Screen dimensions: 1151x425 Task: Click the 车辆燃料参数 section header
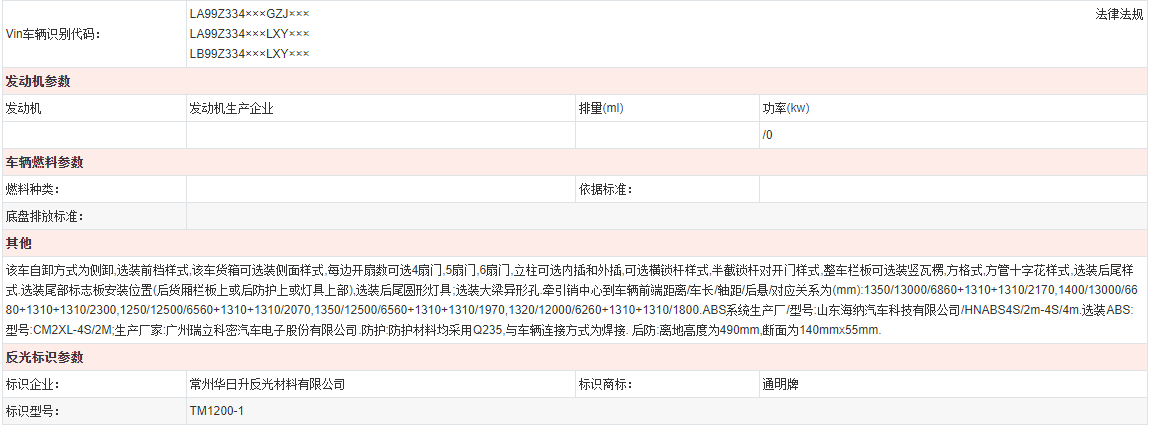coord(45,162)
